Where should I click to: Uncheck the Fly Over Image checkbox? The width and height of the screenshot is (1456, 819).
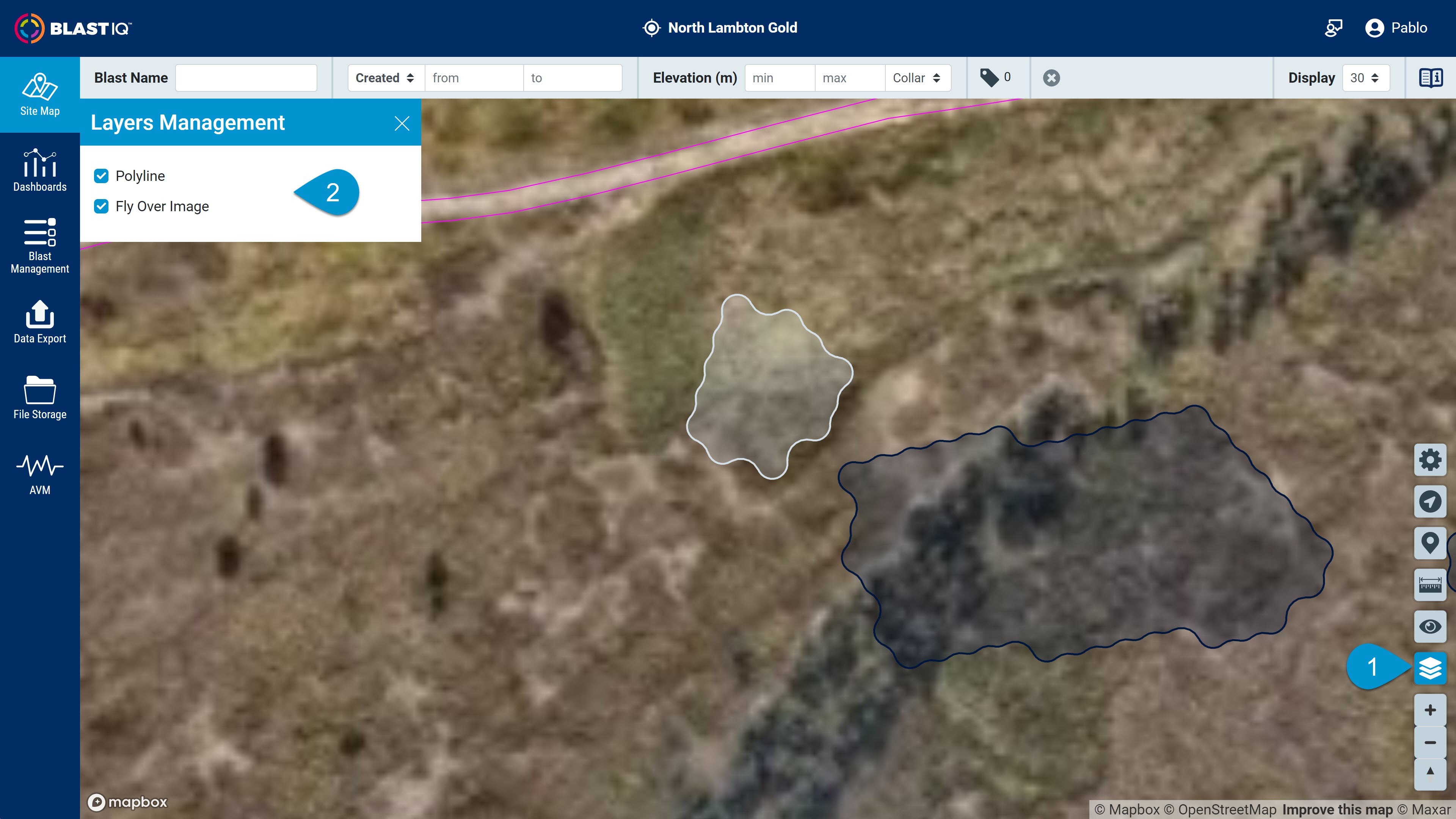tap(101, 206)
